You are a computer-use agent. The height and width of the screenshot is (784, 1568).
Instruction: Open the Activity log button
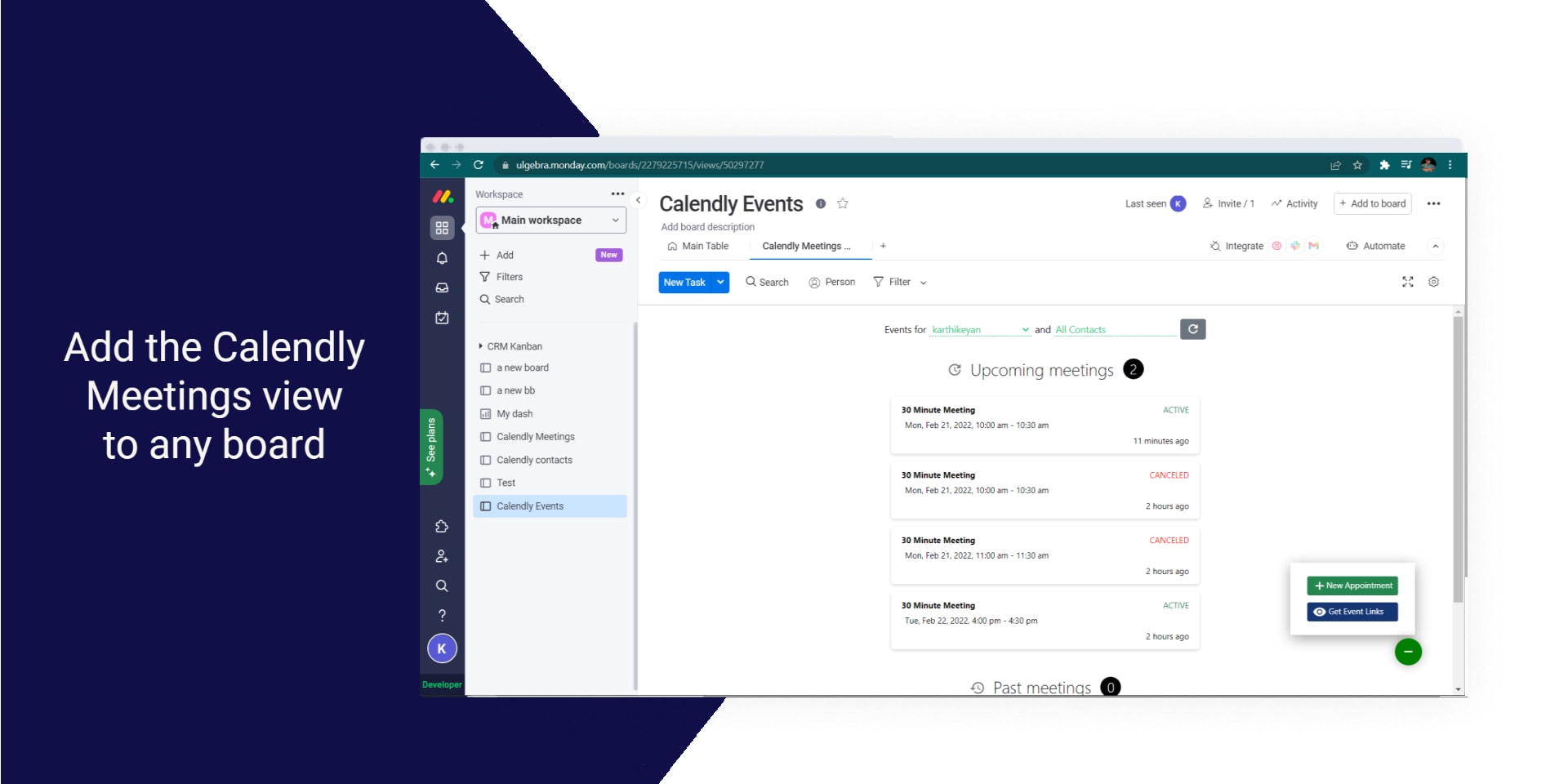pos(1294,203)
